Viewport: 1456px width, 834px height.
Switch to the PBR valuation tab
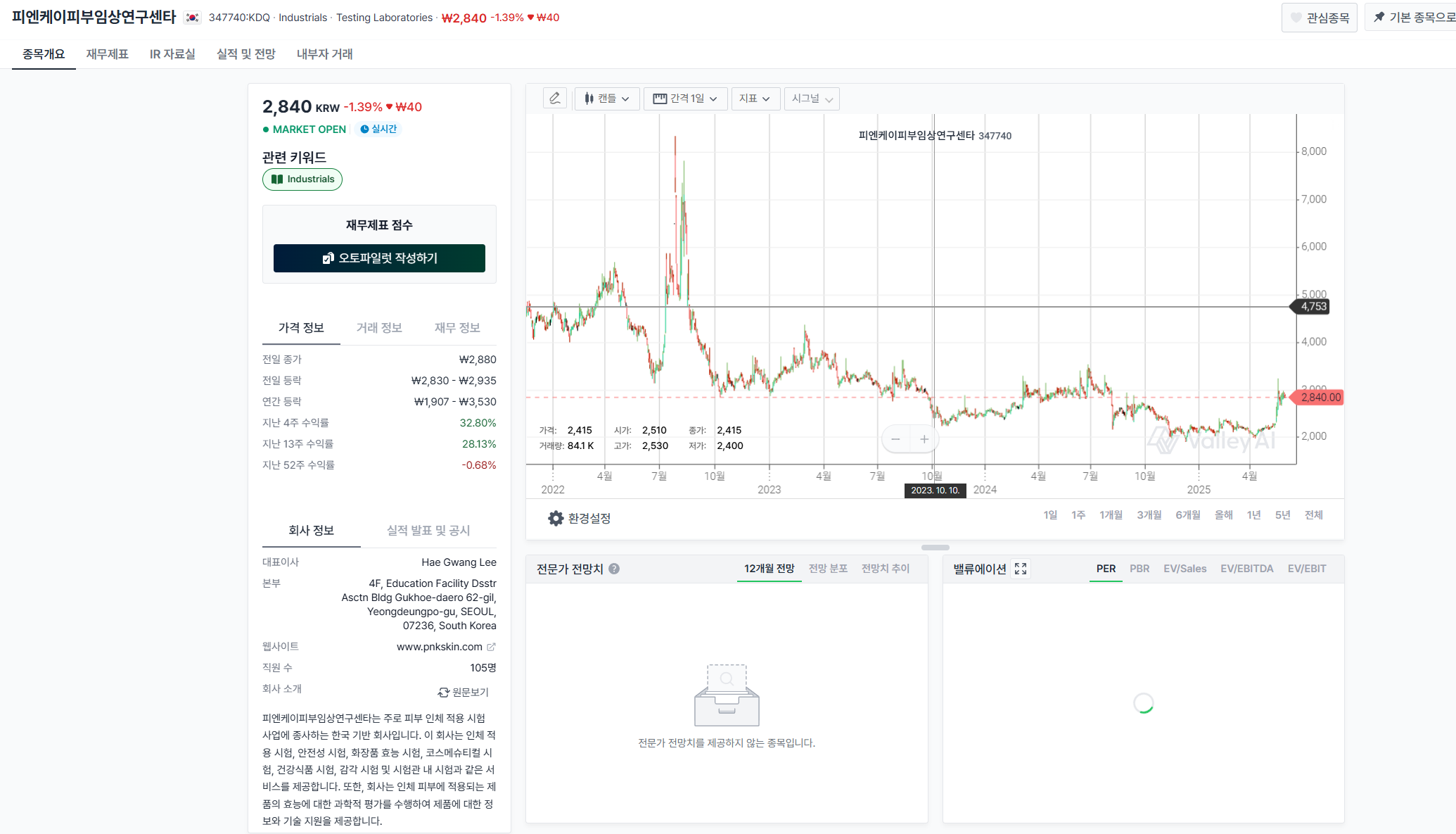[x=1139, y=569]
